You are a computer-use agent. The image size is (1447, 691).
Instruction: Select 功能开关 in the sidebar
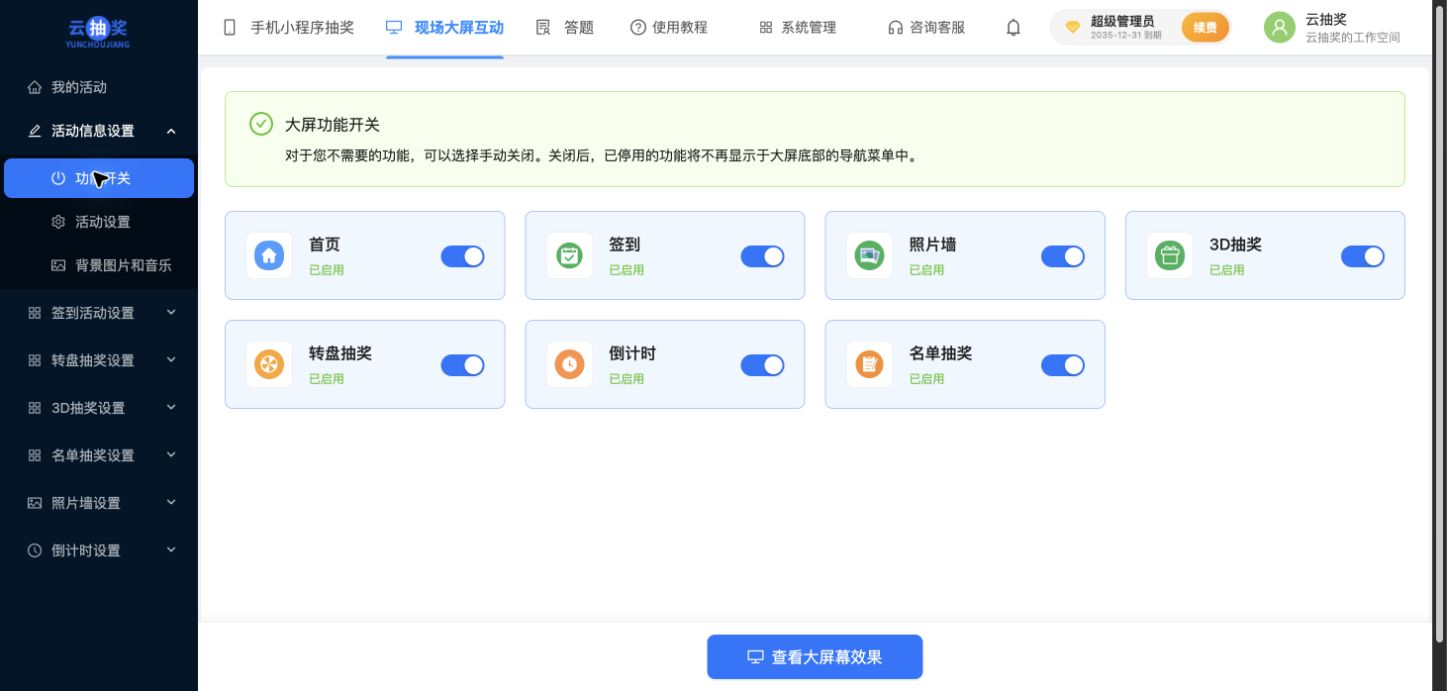(99, 178)
